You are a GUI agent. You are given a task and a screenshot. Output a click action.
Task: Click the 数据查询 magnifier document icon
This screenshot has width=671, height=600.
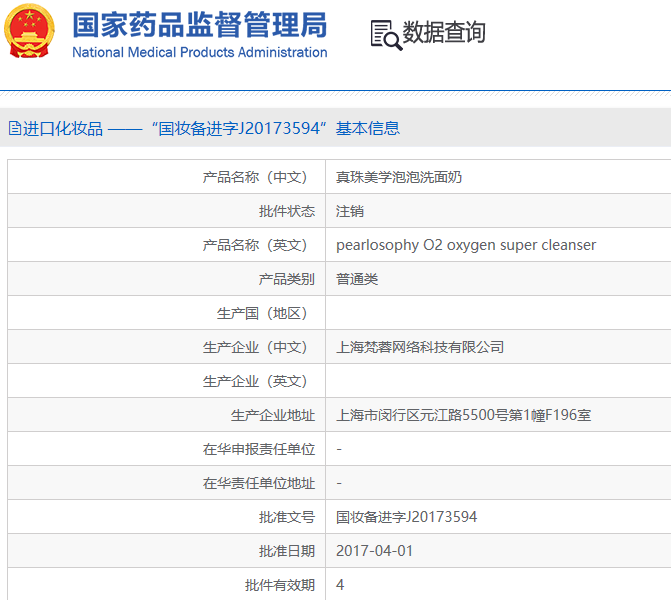[x=385, y=33]
